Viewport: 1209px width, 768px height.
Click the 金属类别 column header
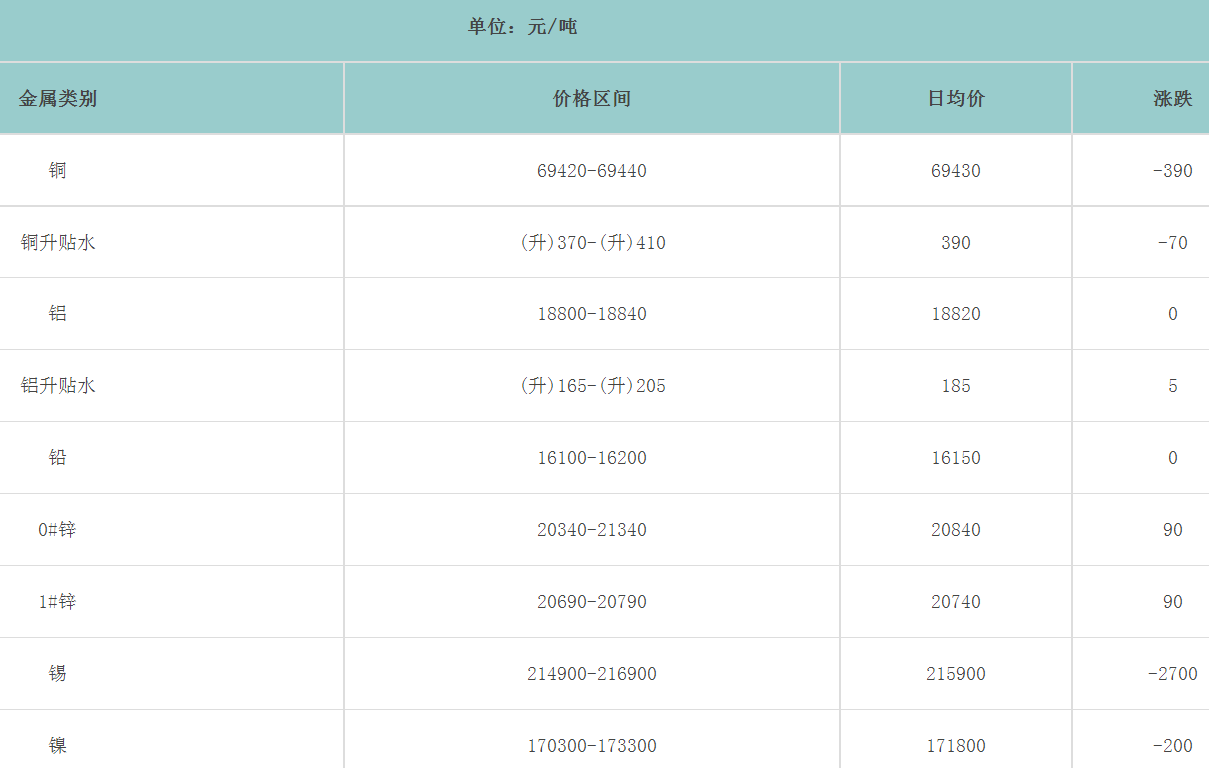click(x=58, y=99)
